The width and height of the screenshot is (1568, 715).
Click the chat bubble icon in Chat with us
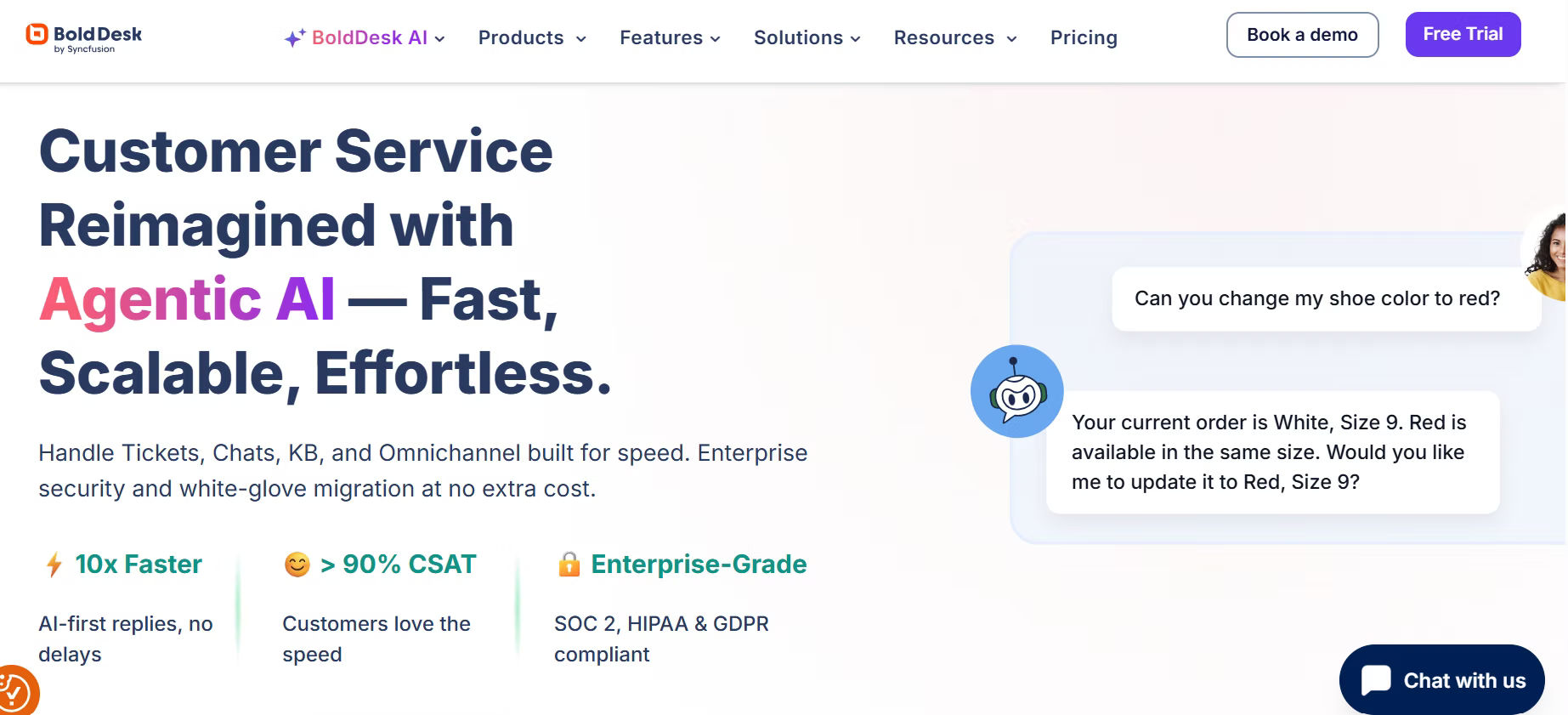[x=1375, y=680]
